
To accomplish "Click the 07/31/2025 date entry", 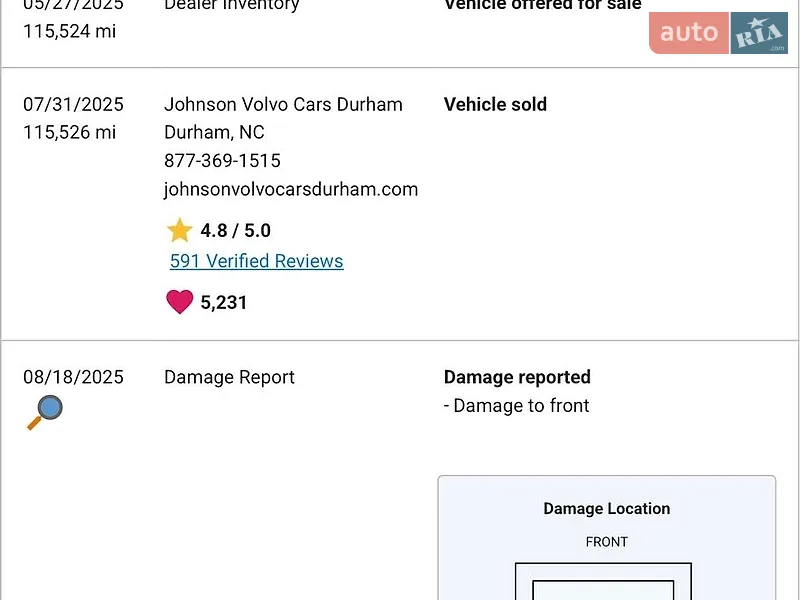I will tap(73, 104).
